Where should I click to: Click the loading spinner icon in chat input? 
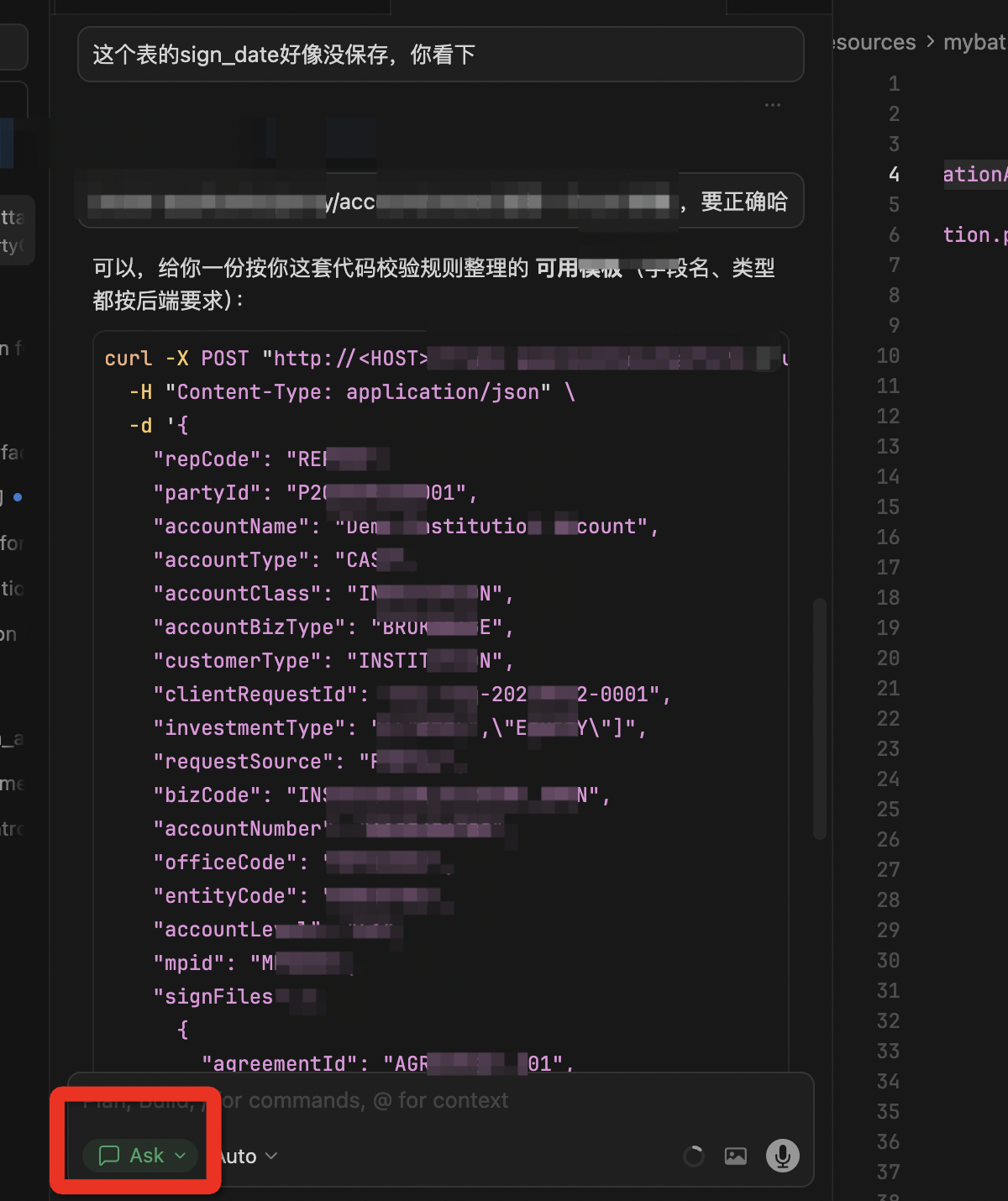pyautogui.click(x=694, y=1156)
